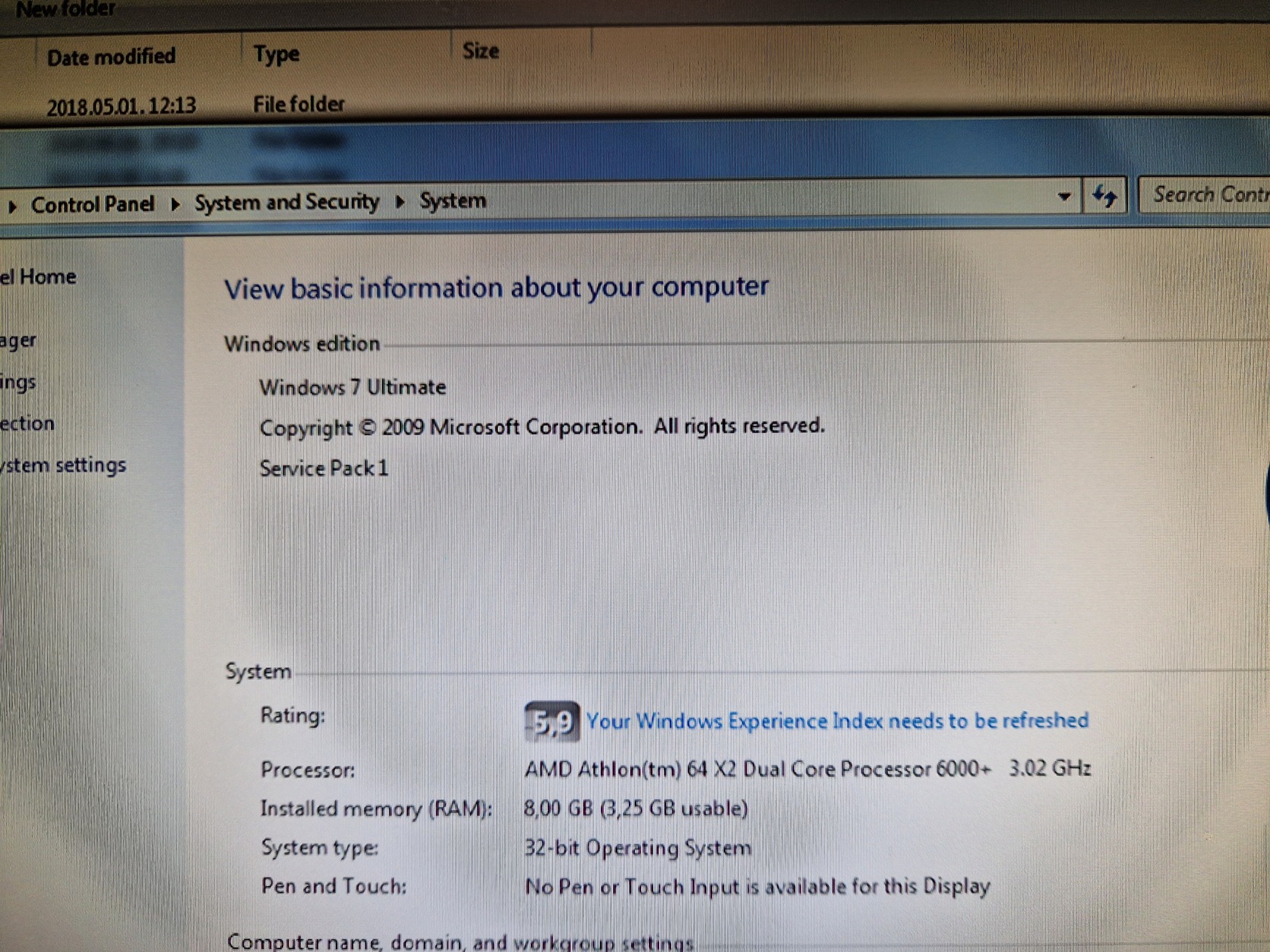This screenshot has width=1270, height=952.
Task: Click the System type label
Action: (x=320, y=847)
